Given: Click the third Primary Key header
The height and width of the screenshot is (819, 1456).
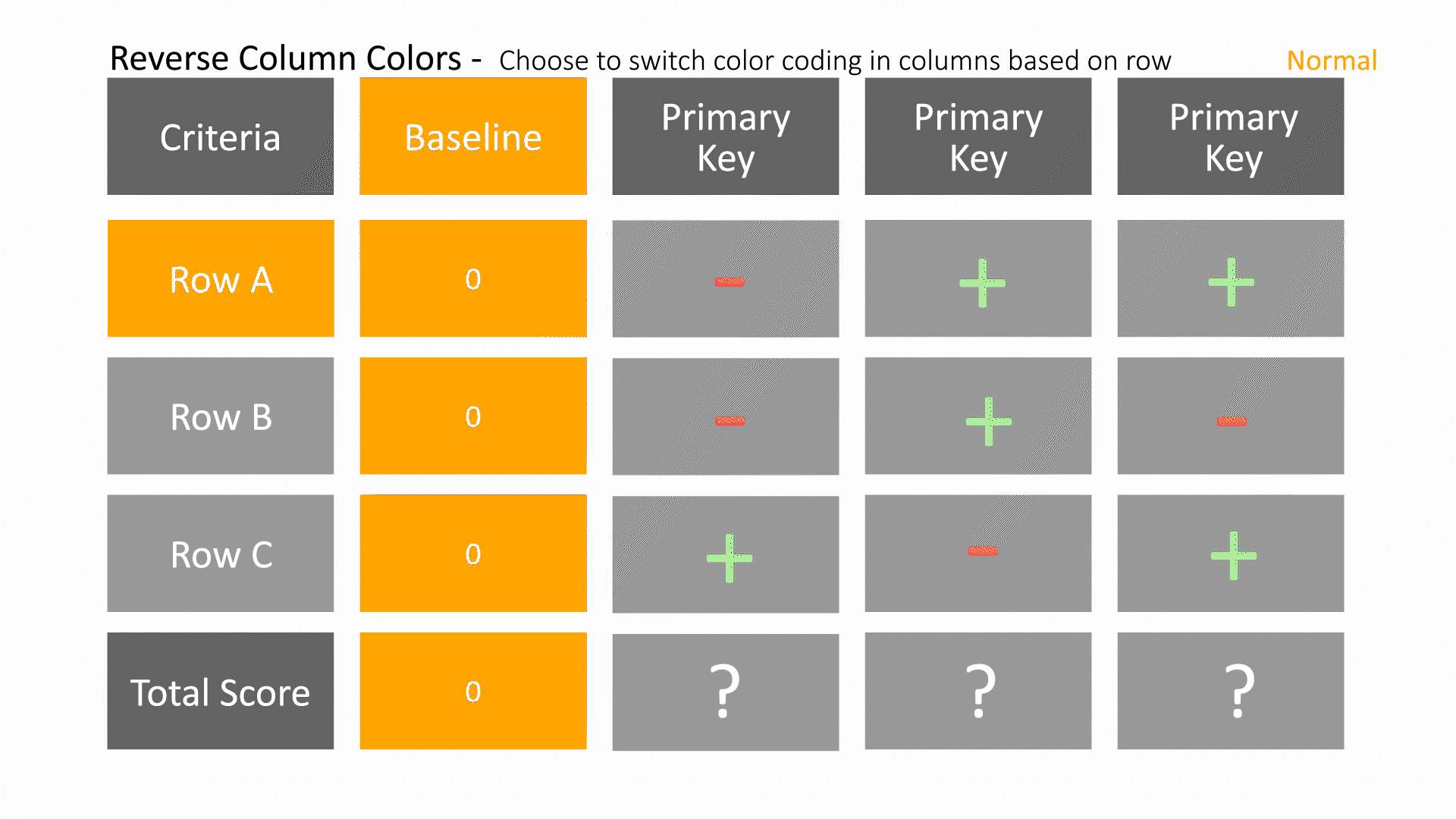Looking at the screenshot, I should pyautogui.click(x=1231, y=136).
